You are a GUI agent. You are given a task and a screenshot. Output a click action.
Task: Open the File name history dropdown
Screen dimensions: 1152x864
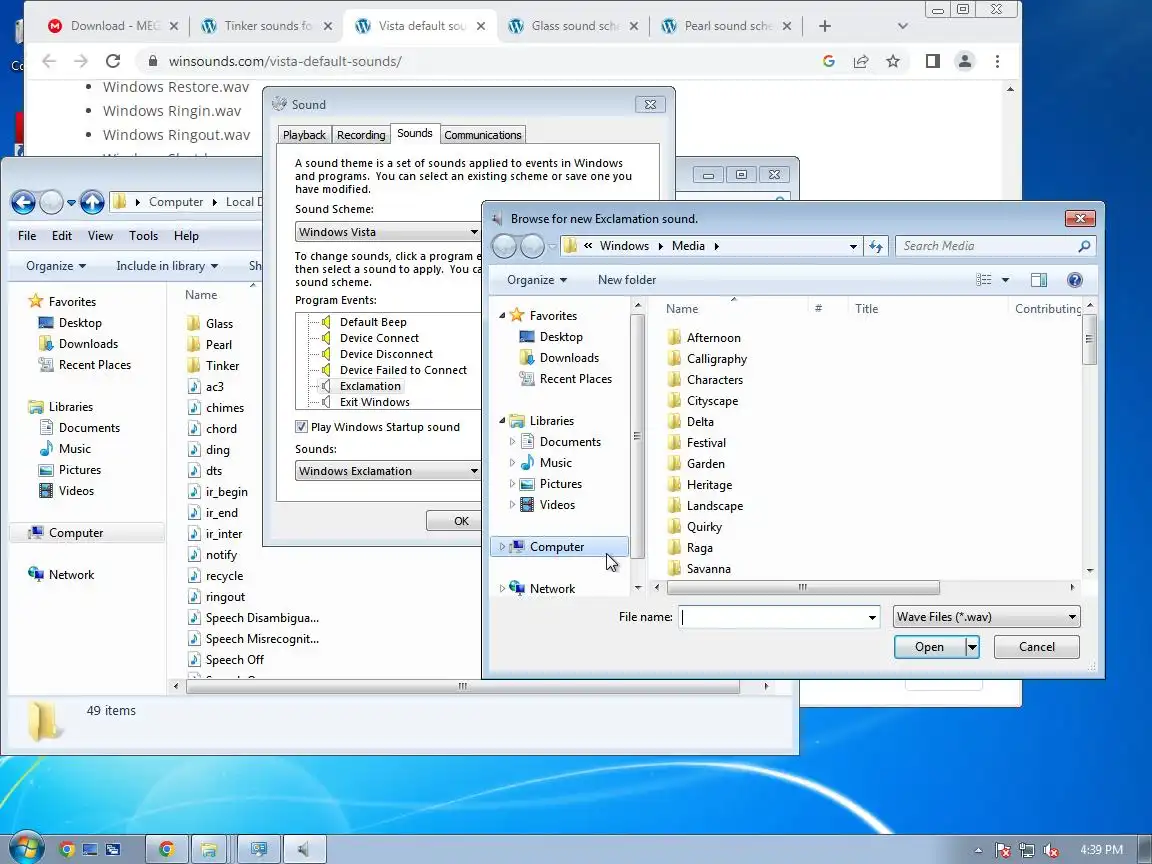tap(872, 617)
